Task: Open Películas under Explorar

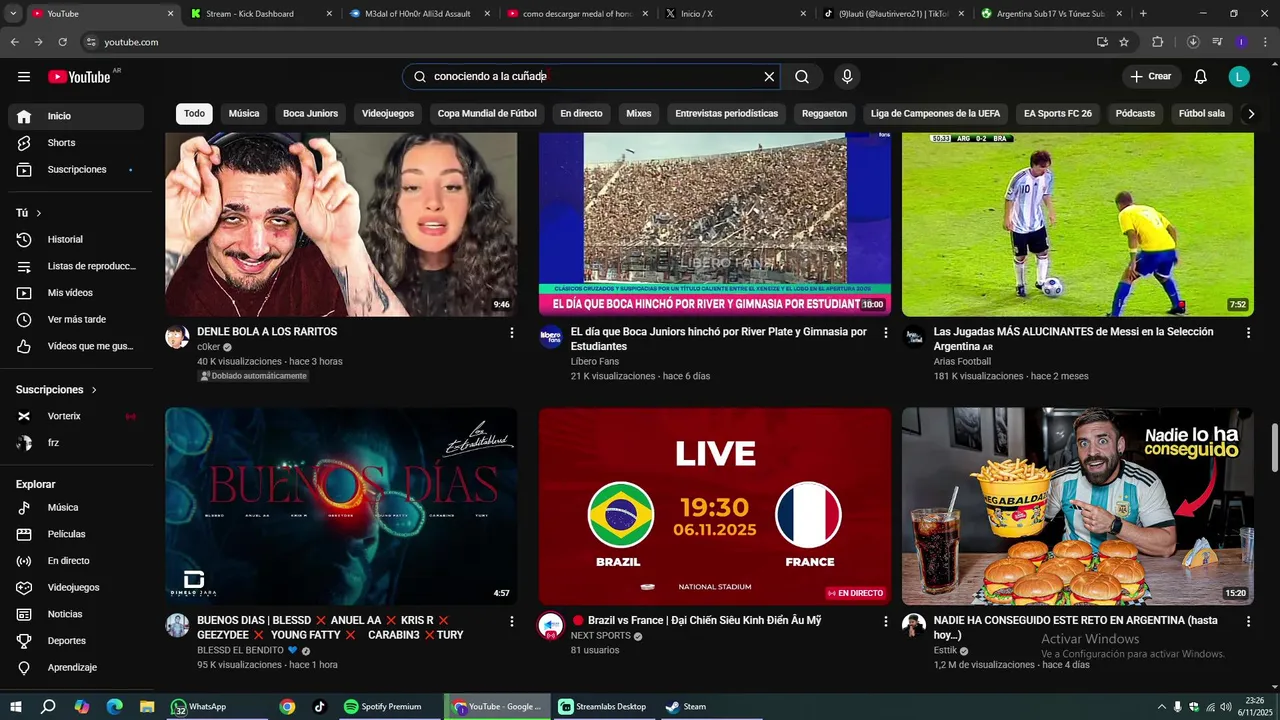Action: point(76,534)
